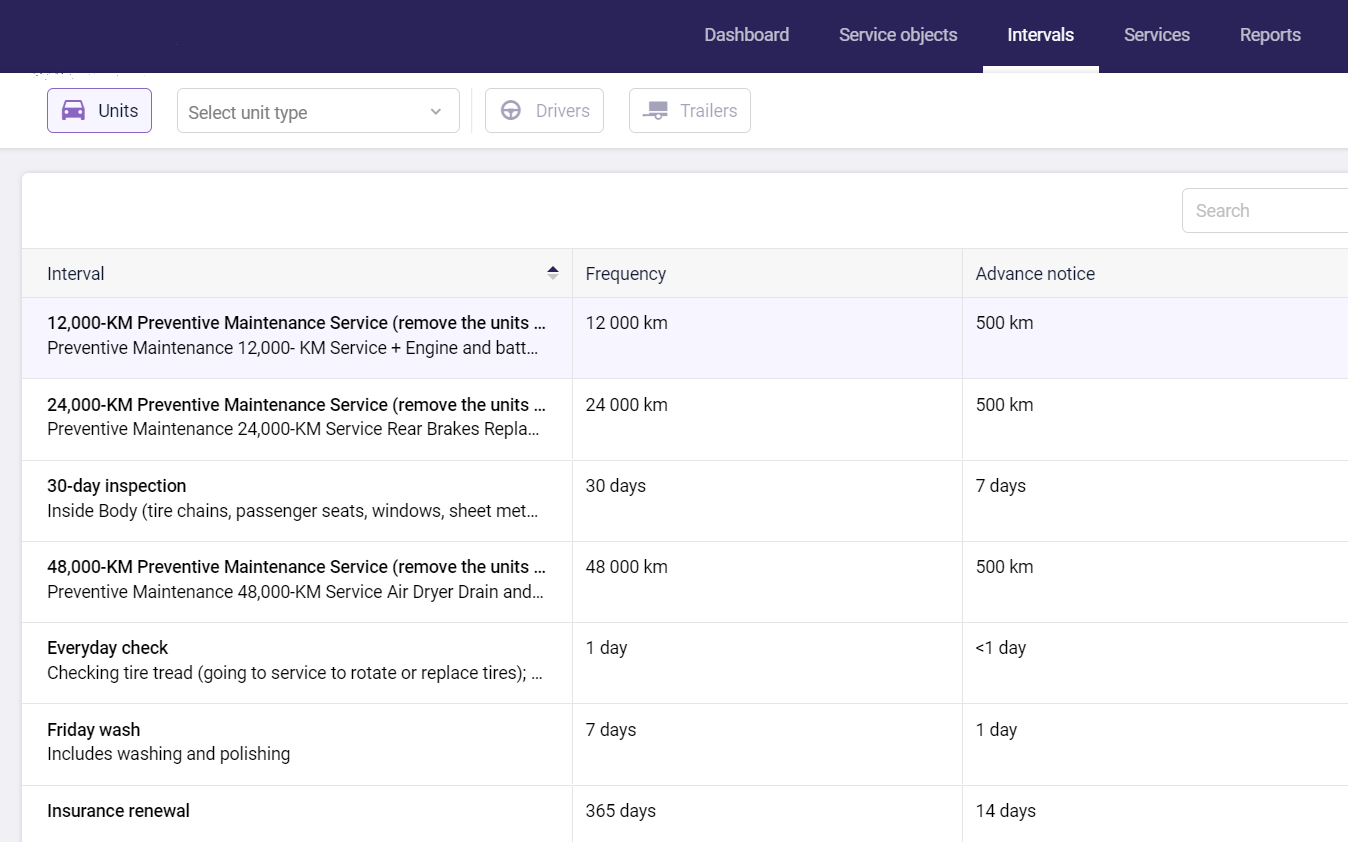Click the chevron in unit type selector
1348x842 pixels.
pos(436,112)
